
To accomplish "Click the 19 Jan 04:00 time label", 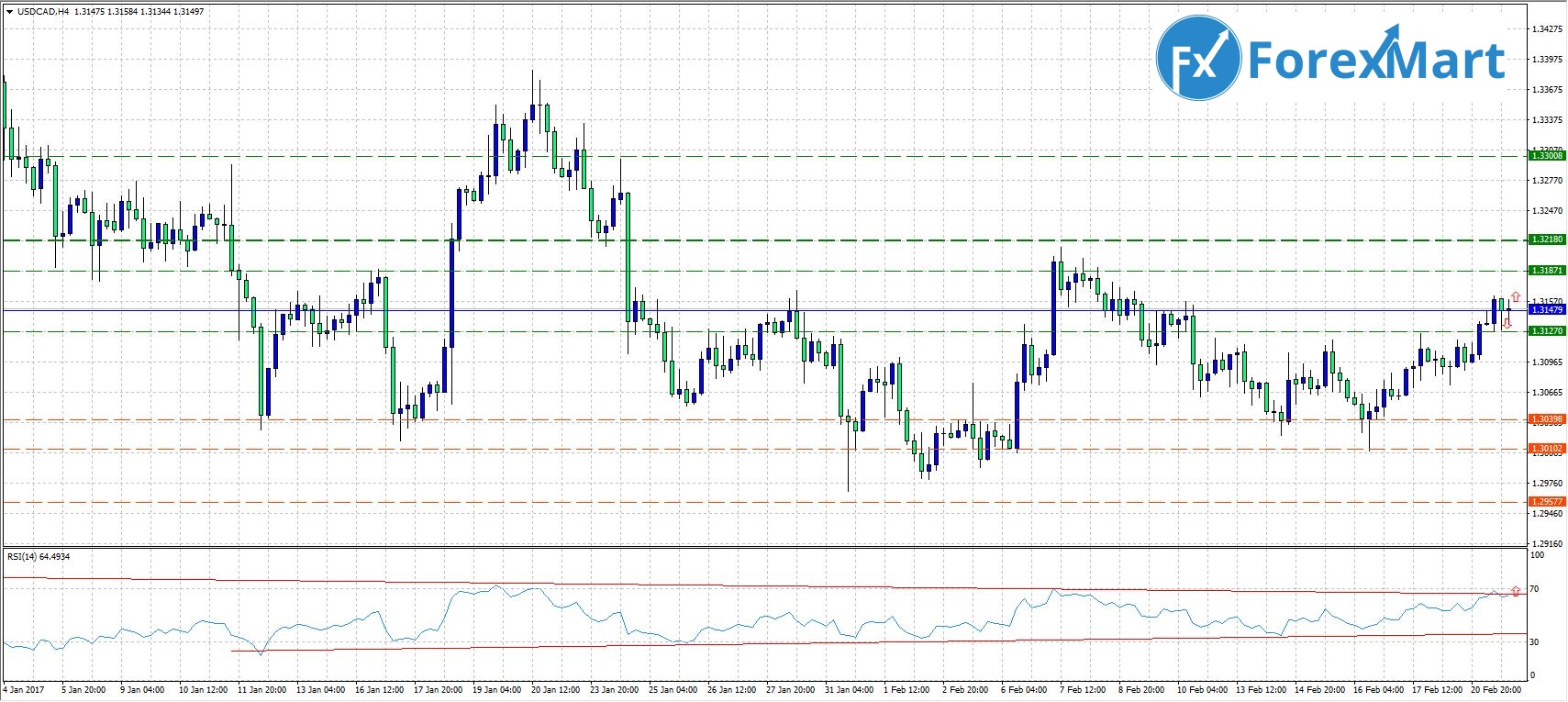I will (497, 690).
